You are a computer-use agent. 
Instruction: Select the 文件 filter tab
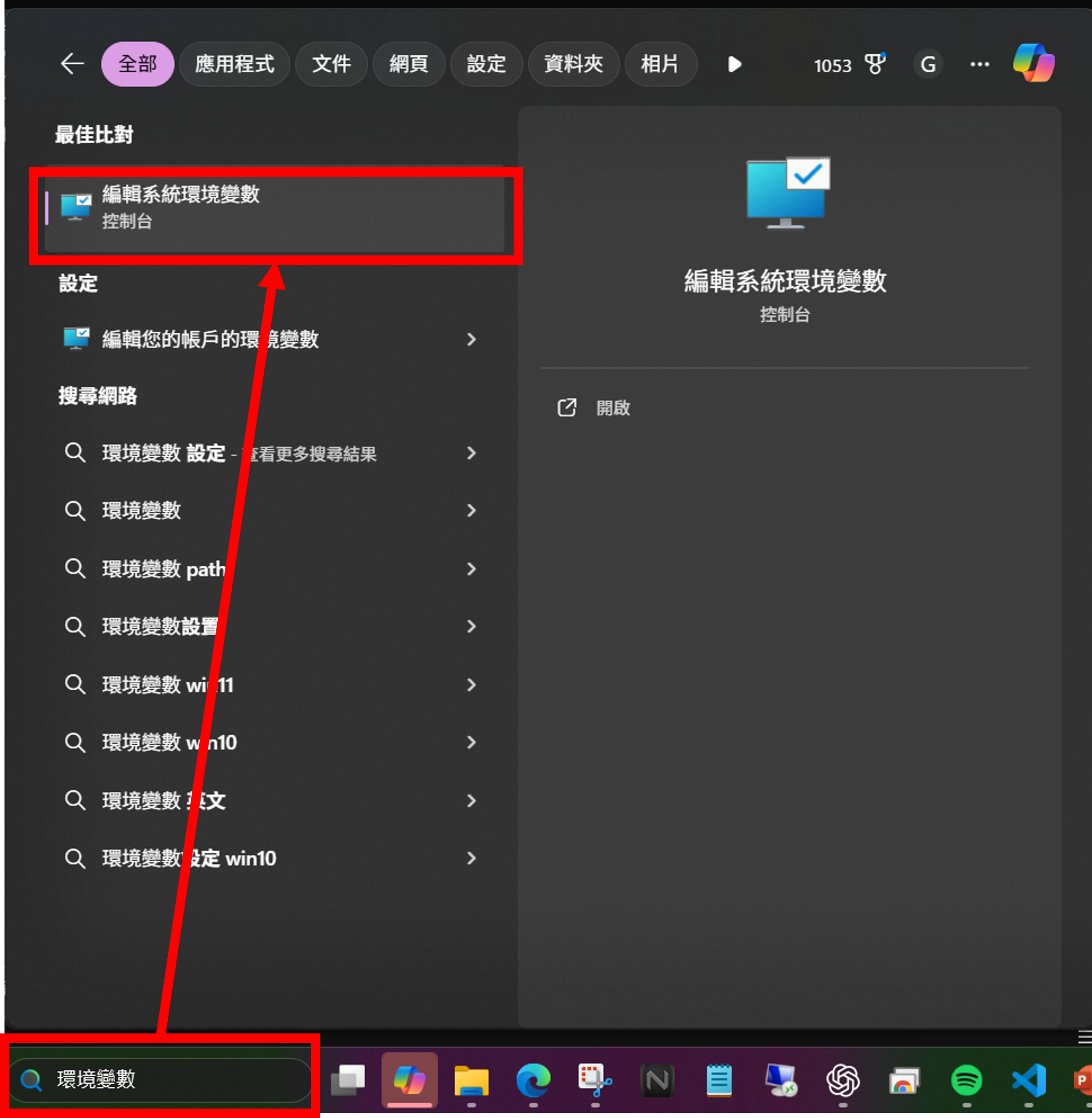point(331,64)
